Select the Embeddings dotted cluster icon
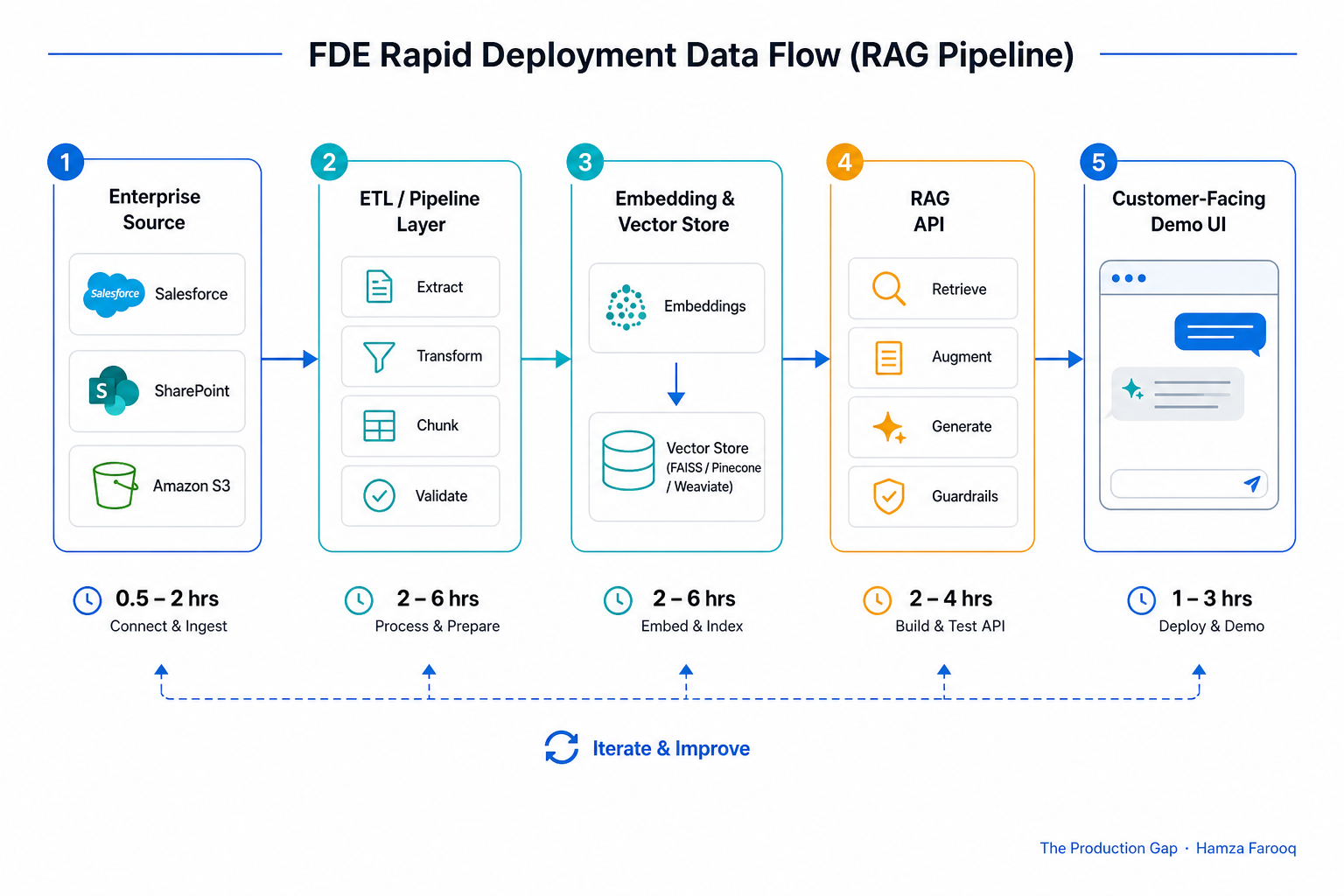 [x=626, y=307]
